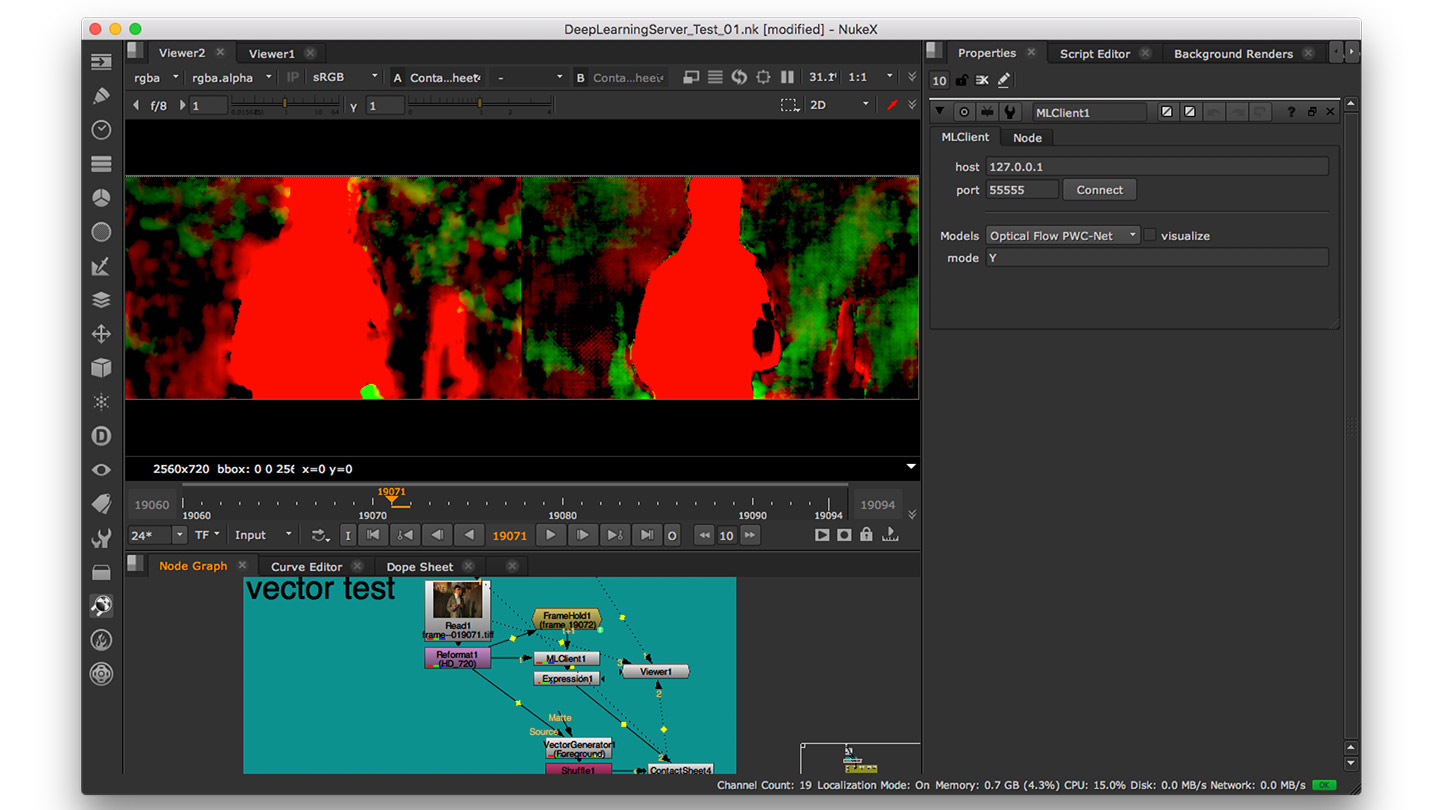
Task: Click the play forward button
Action: pos(550,535)
